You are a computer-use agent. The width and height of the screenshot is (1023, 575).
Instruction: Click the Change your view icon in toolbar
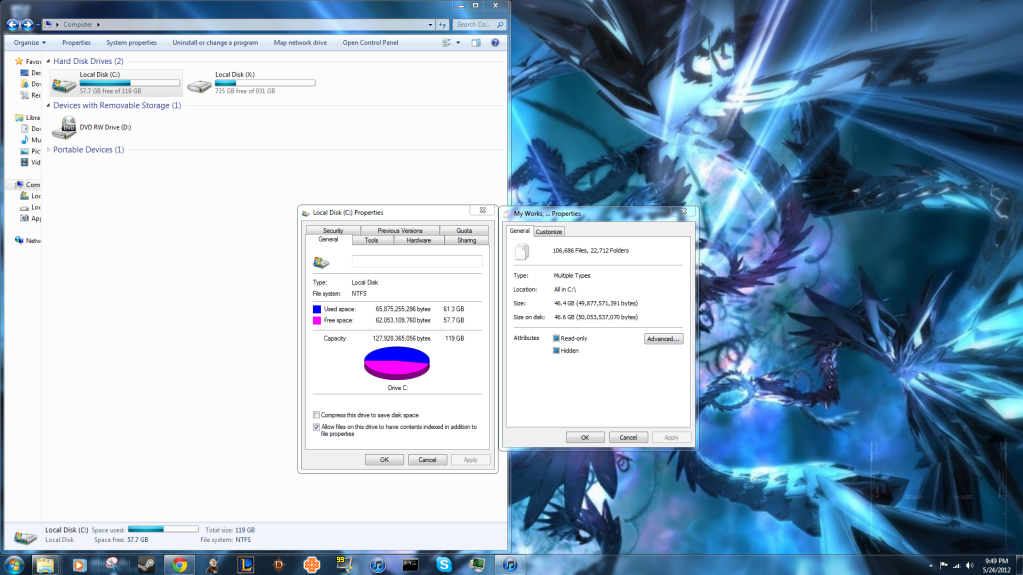tap(446, 43)
